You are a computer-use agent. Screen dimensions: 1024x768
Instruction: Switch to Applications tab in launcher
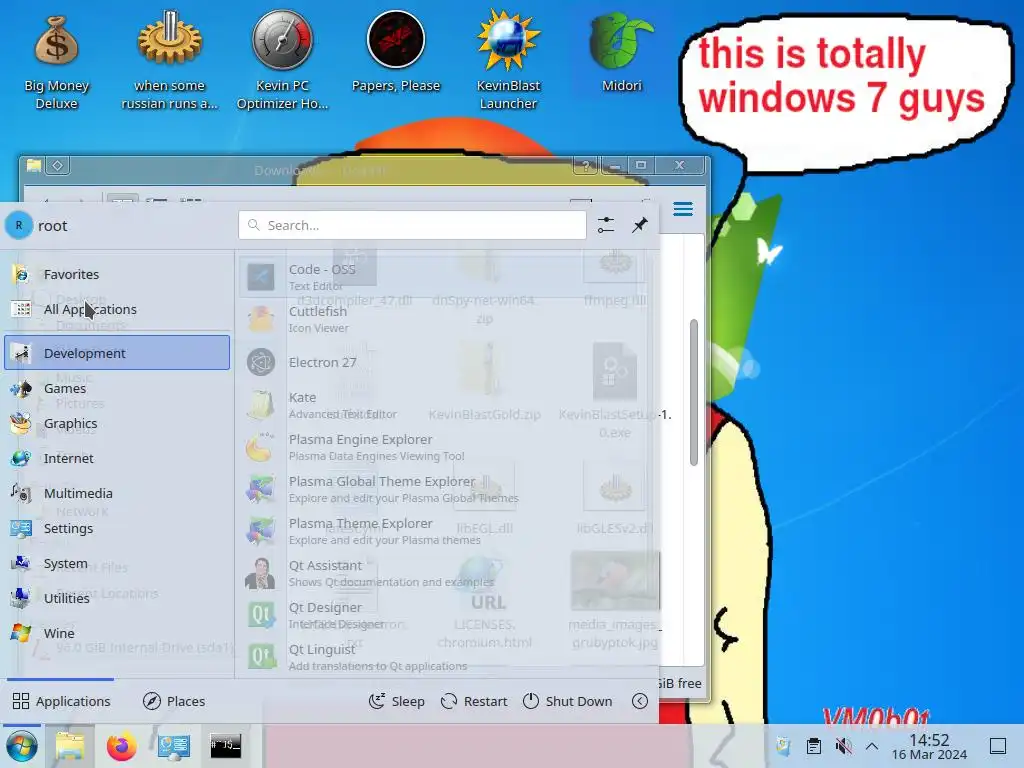pos(61,701)
